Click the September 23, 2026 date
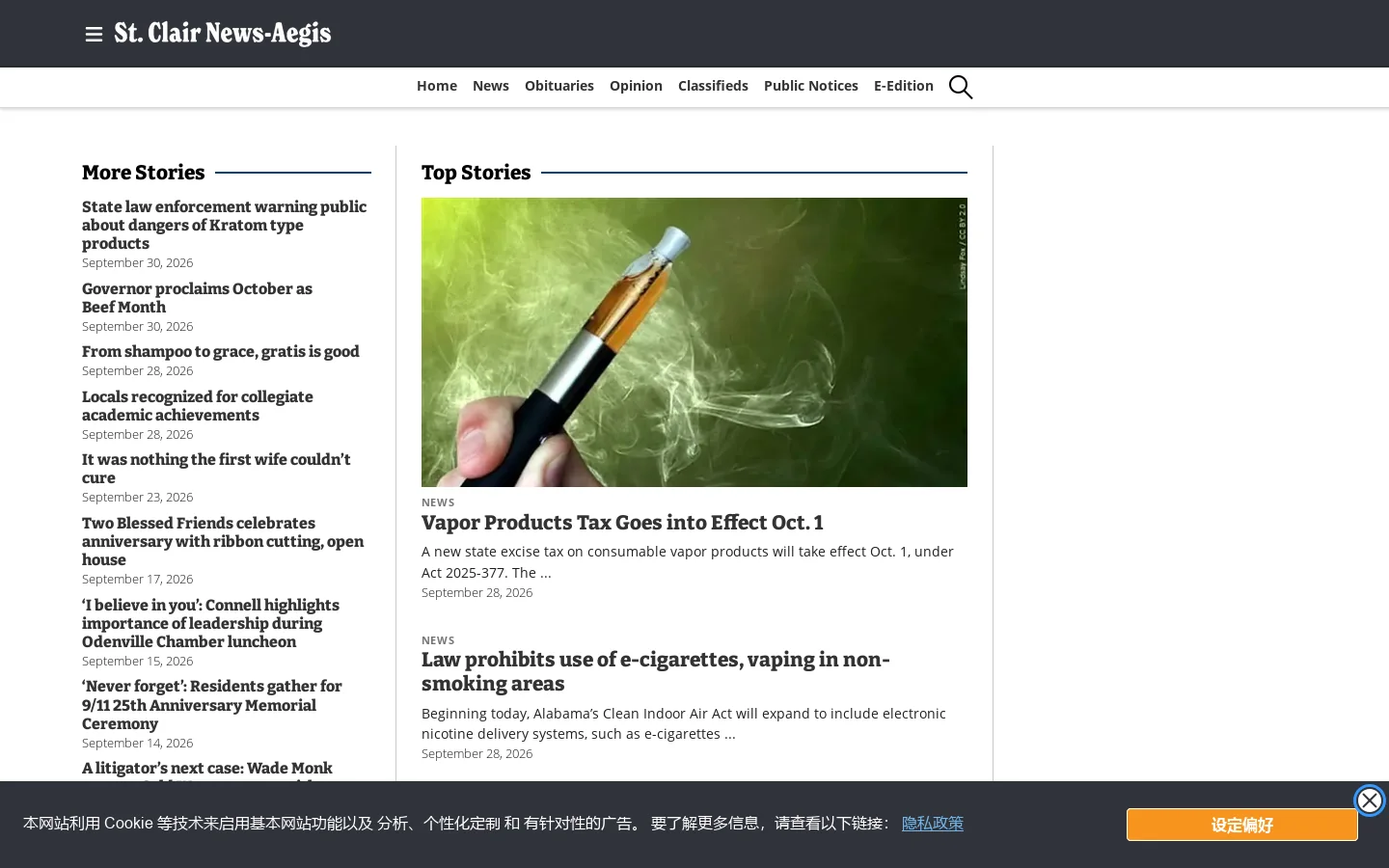The width and height of the screenshot is (1389, 868). [137, 498]
